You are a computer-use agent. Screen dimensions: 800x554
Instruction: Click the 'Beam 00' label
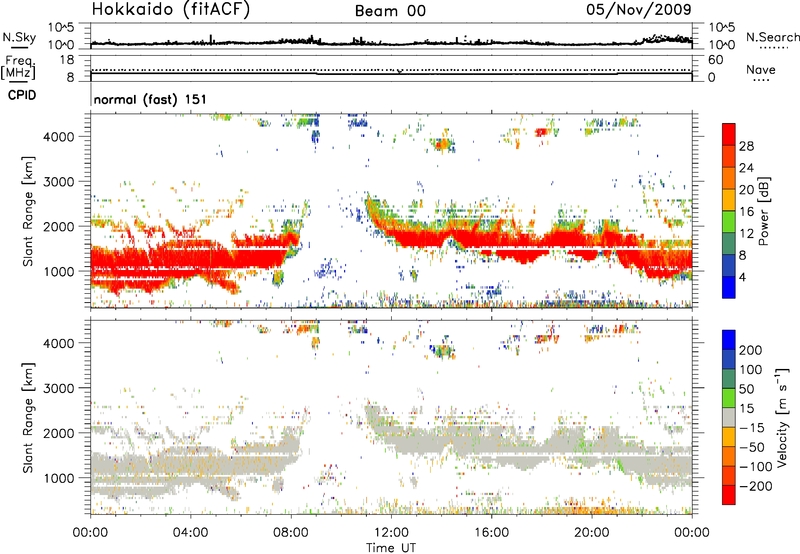pos(390,11)
